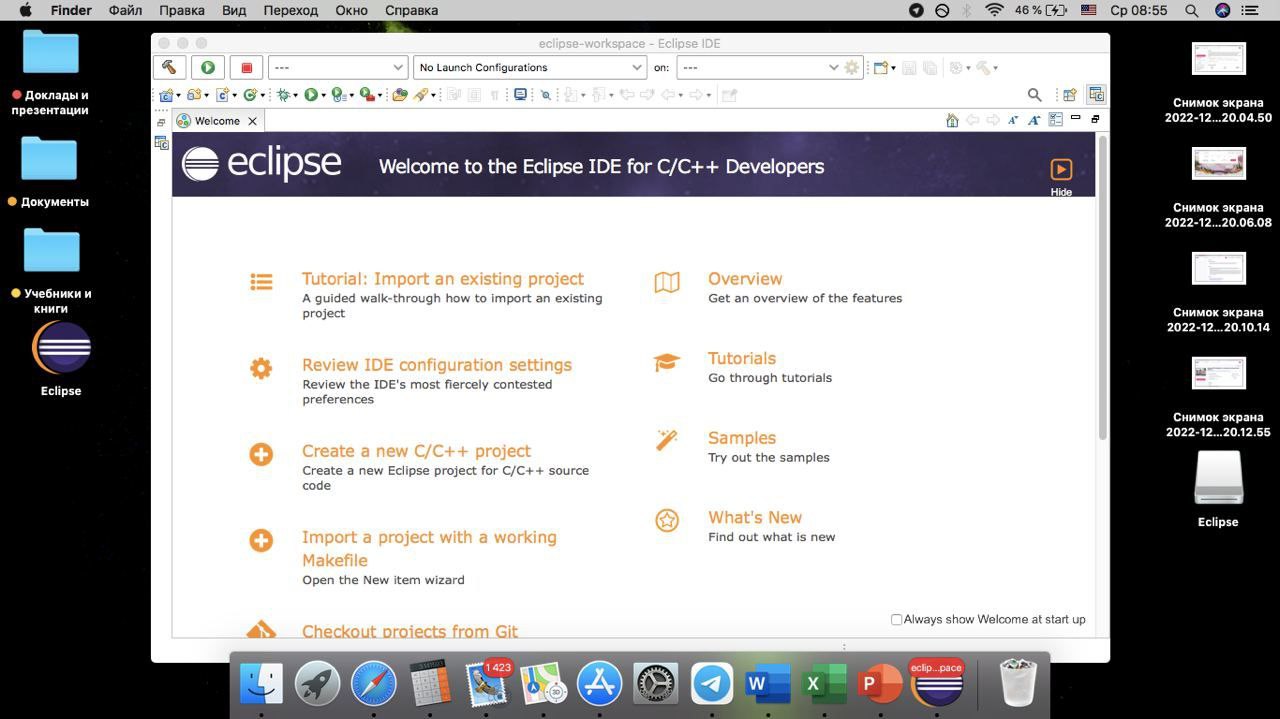Open the Справка menu
Screen dimensions: 1280x719
(x=411, y=10)
